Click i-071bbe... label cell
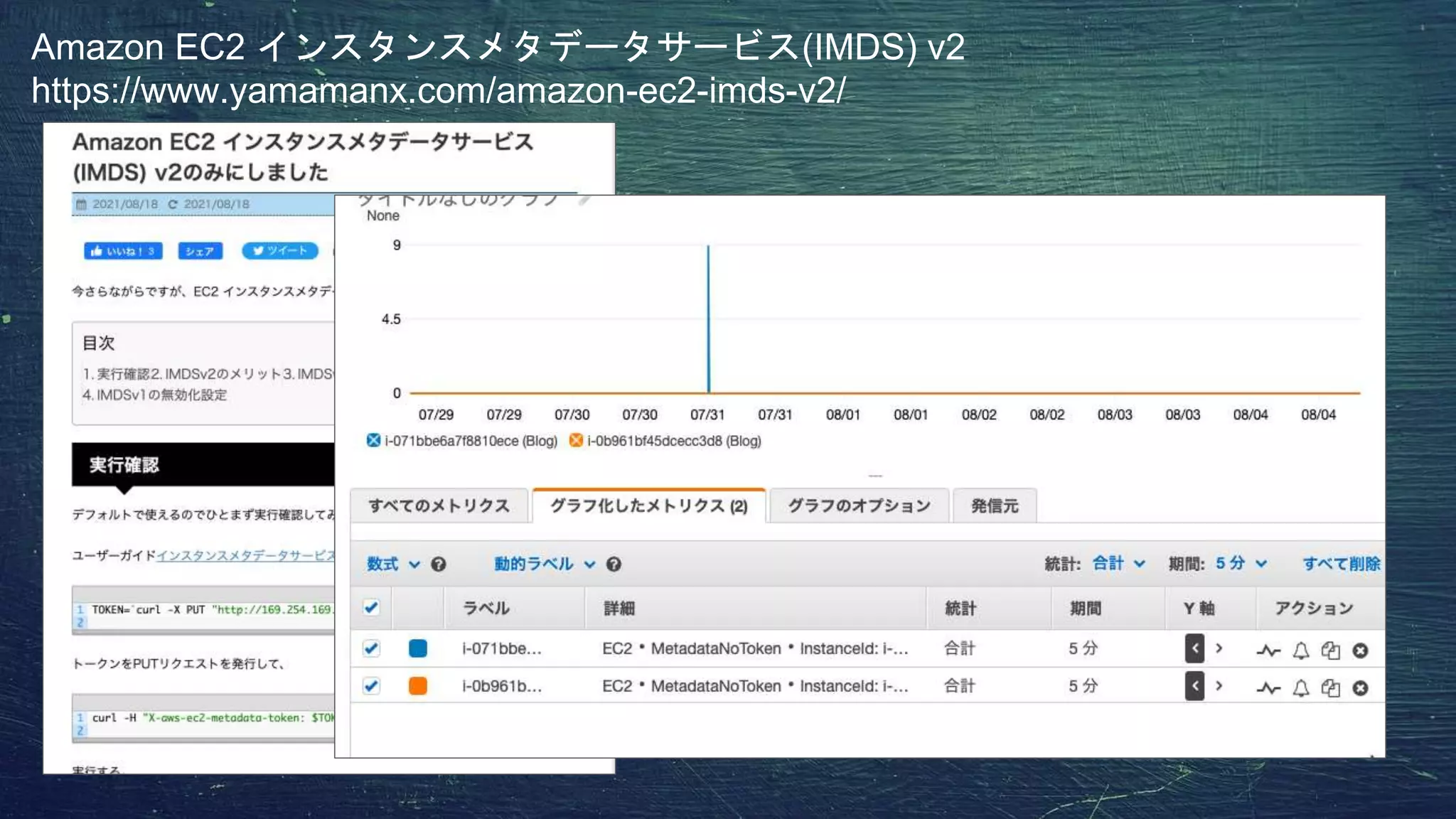This screenshot has height=819, width=1456. click(502, 648)
